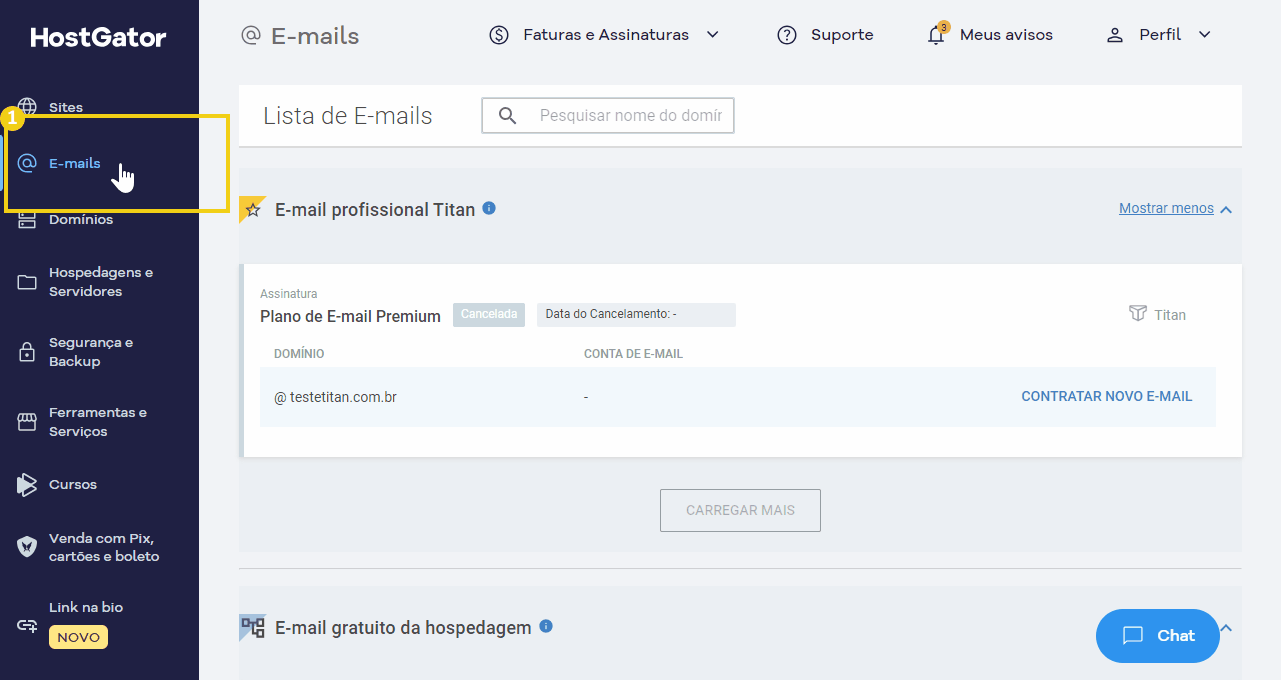
Task: Click the Mostrar menos link
Action: click(x=1166, y=209)
